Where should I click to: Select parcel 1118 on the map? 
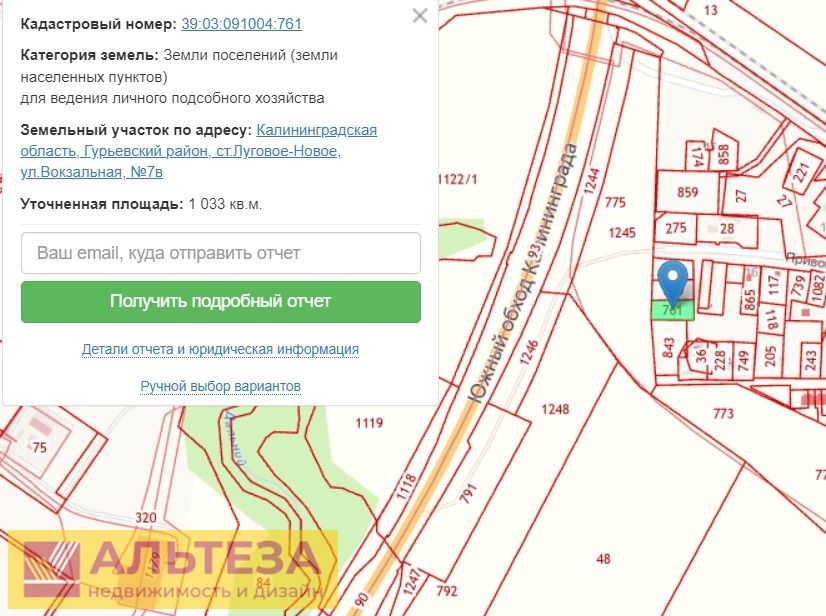406,487
